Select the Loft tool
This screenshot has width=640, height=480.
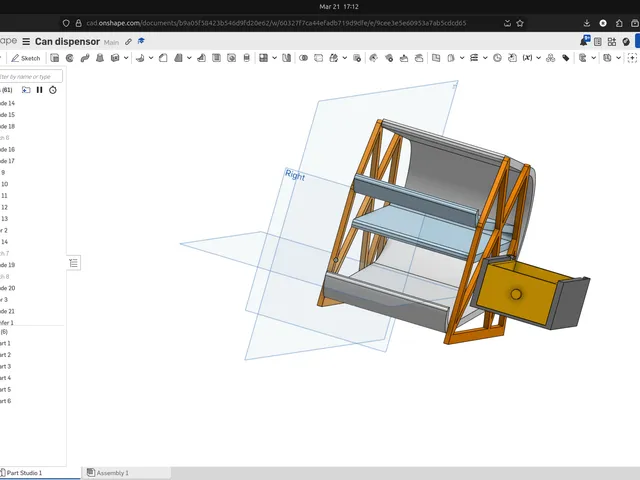pyautogui.click(x=100, y=58)
